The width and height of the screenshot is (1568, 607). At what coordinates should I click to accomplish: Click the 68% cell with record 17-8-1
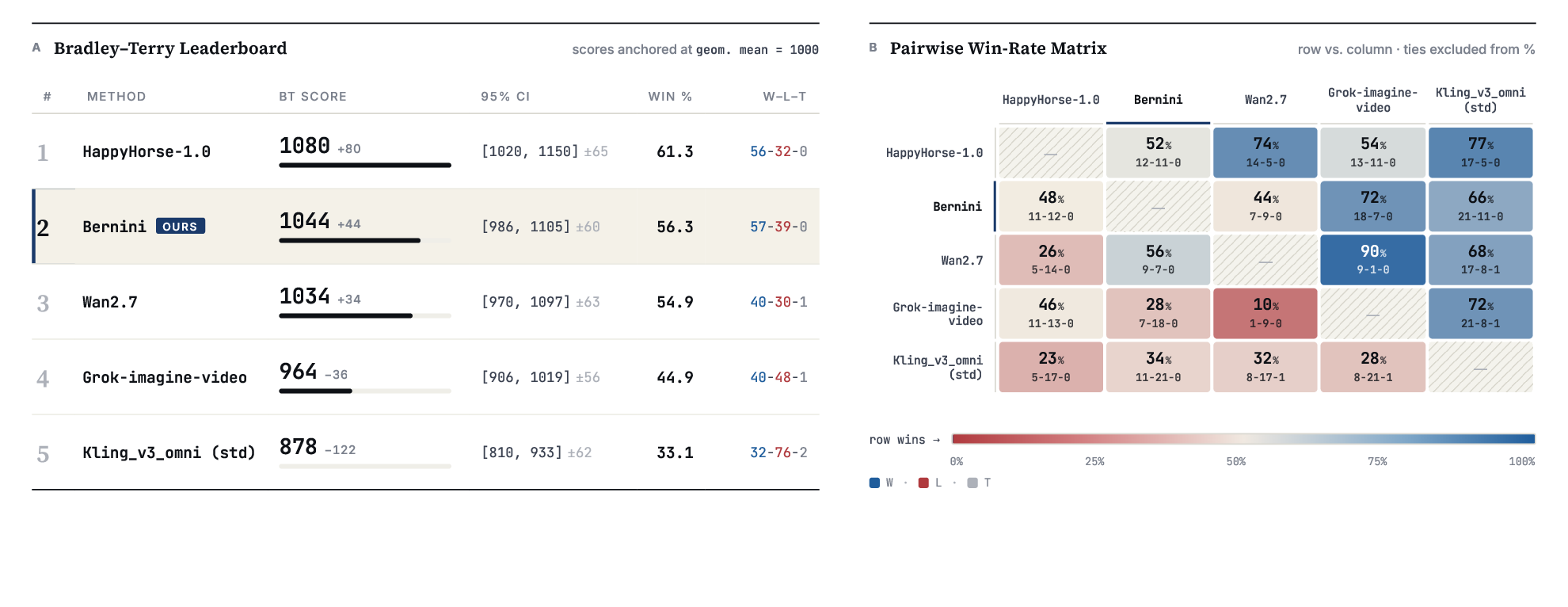click(x=1481, y=260)
